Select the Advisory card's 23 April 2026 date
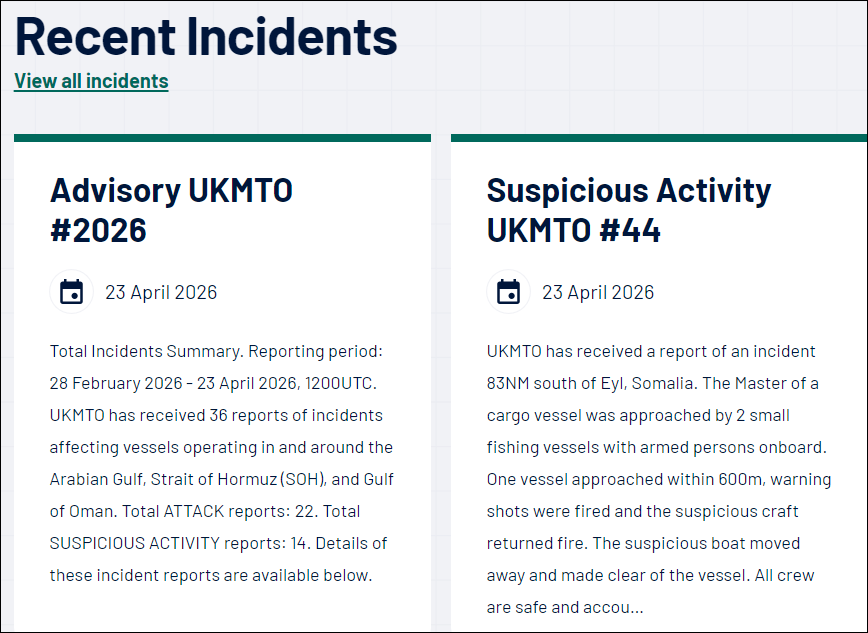This screenshot has height=633, width=868. coord(161,292)
